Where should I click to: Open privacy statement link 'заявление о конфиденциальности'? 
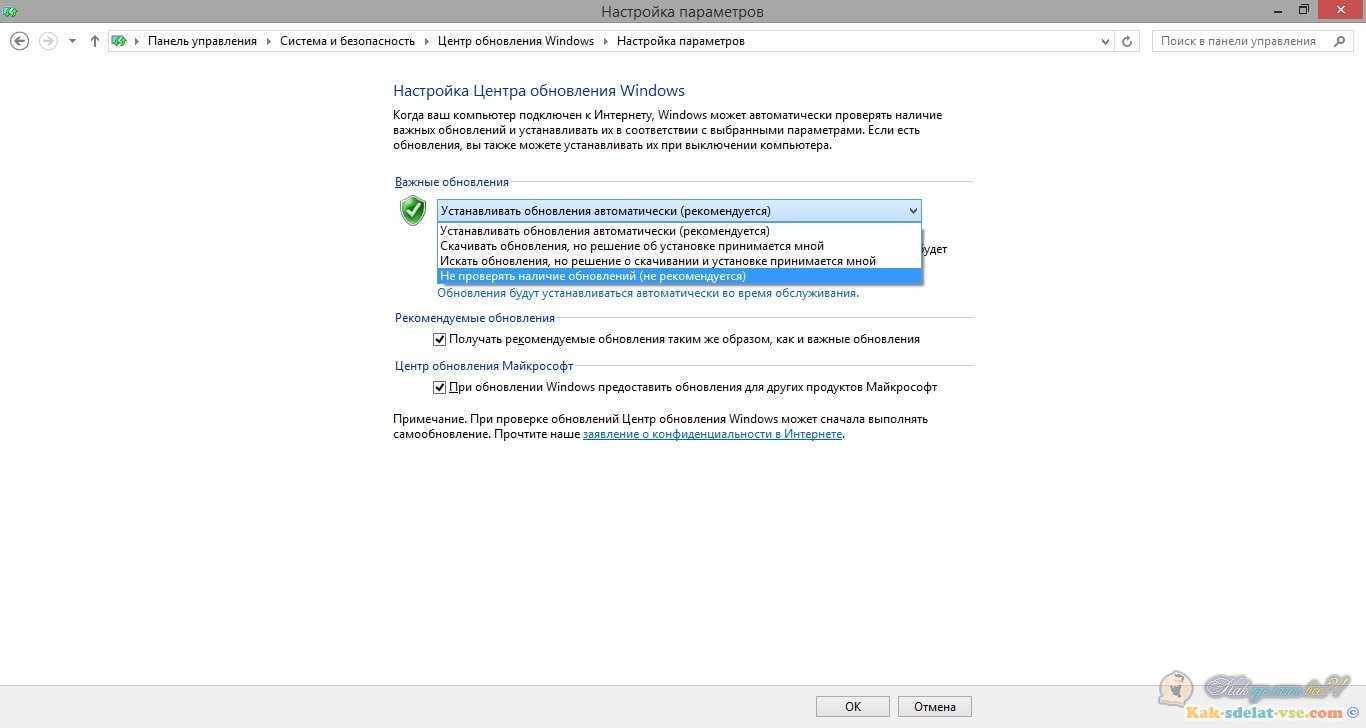712,435
